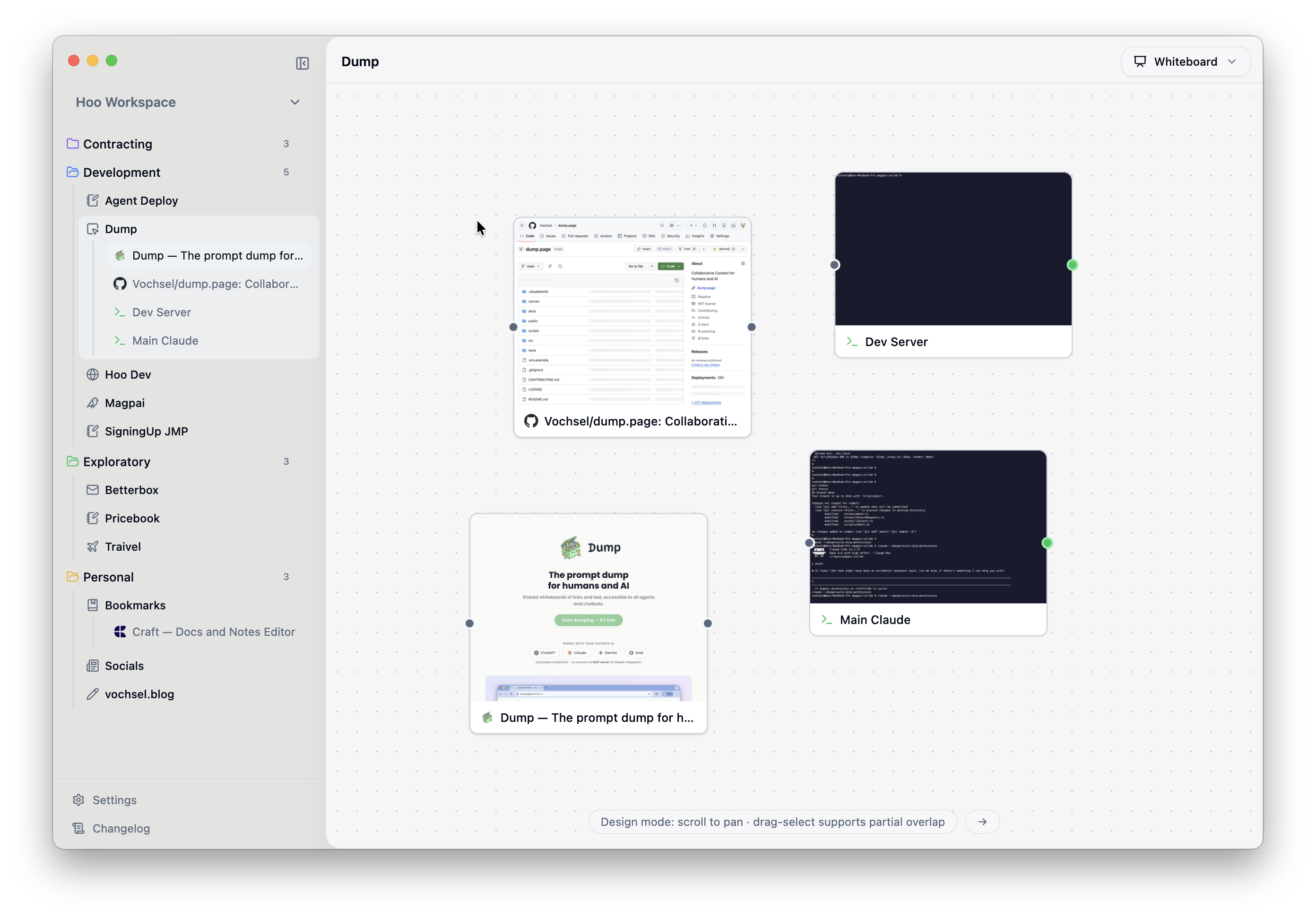Image resolution: width=1316 pixels, height=919 pixels.
Task: Click the Contracting folder icon
Action: click(73, 143)
